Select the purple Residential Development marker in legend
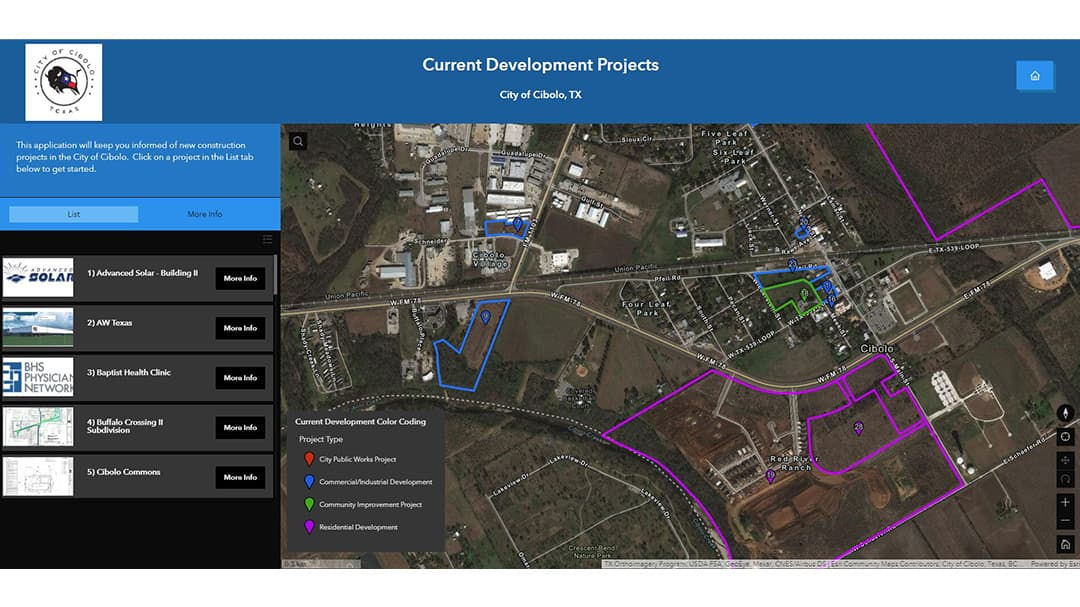This screenshot has width=1080, height=607. click(x=310, y=527)
